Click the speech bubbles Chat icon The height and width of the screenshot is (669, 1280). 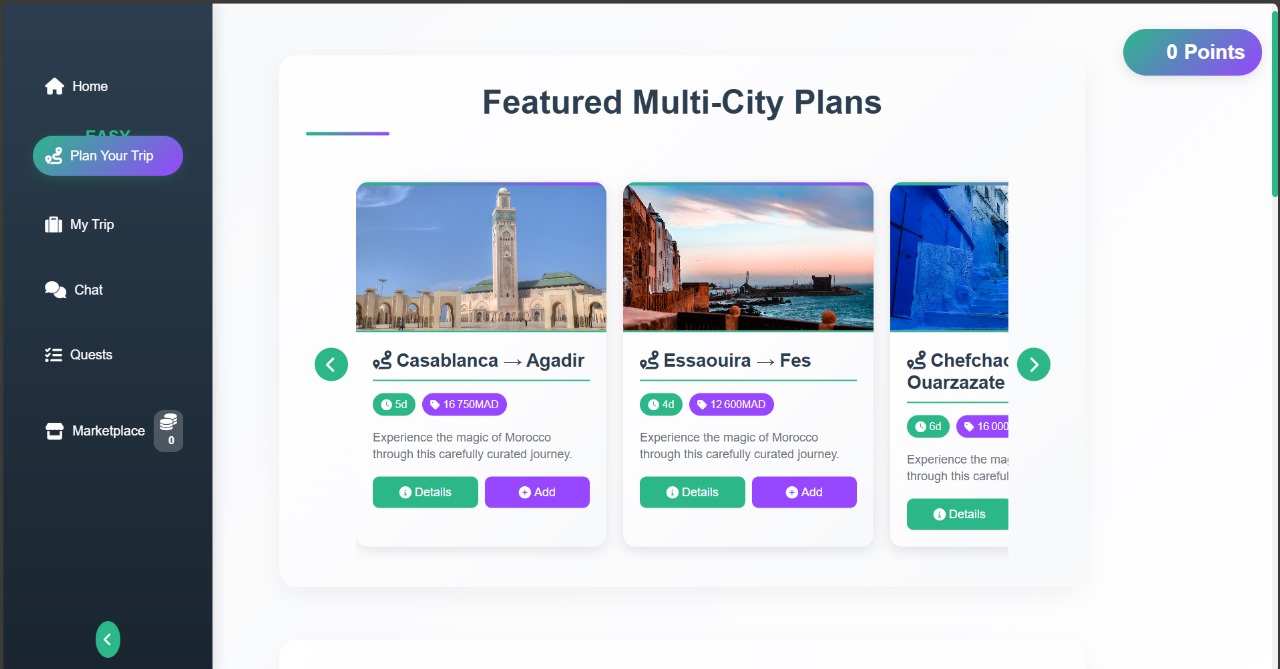click(x=55, y=290)
